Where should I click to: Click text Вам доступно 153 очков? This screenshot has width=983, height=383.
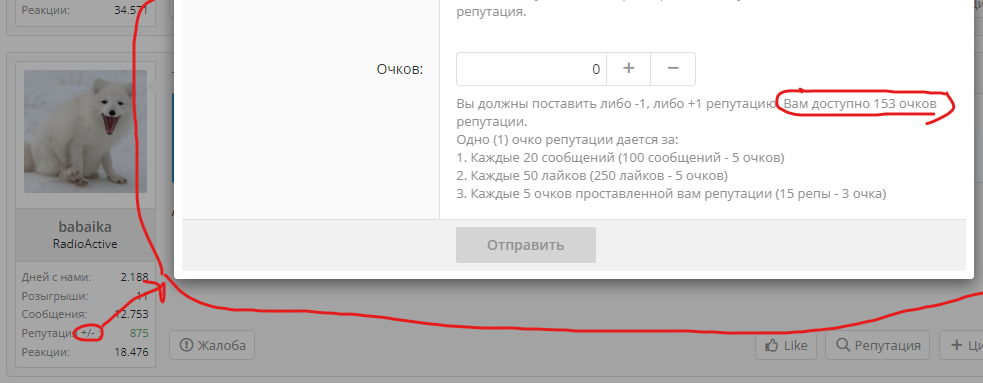[860, 103]
